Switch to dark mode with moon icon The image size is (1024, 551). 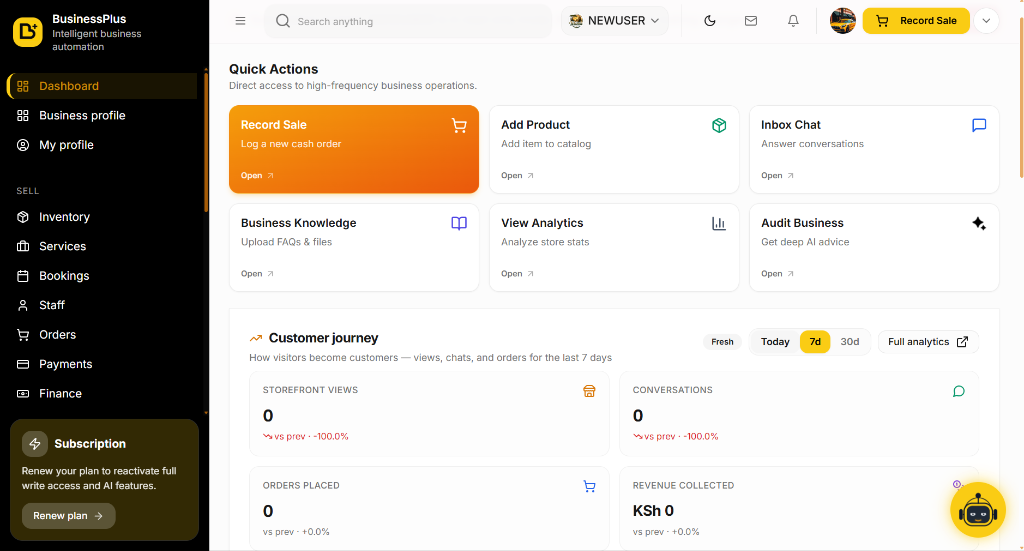pos(710,21)
